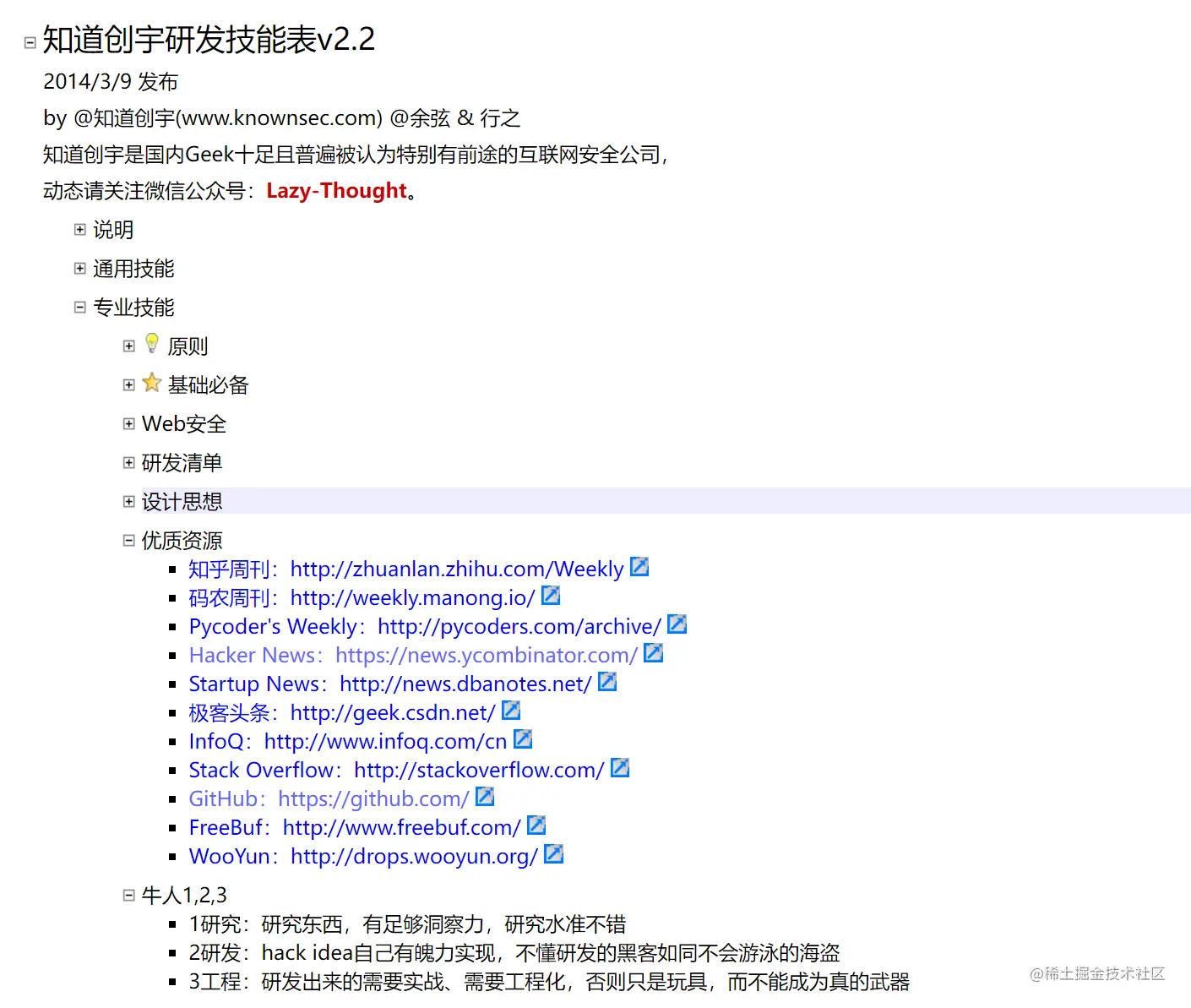Screen dimensions: 1191x1008
Task: Click the lightbulb icon beside 原则
Action: pos(152,343)
